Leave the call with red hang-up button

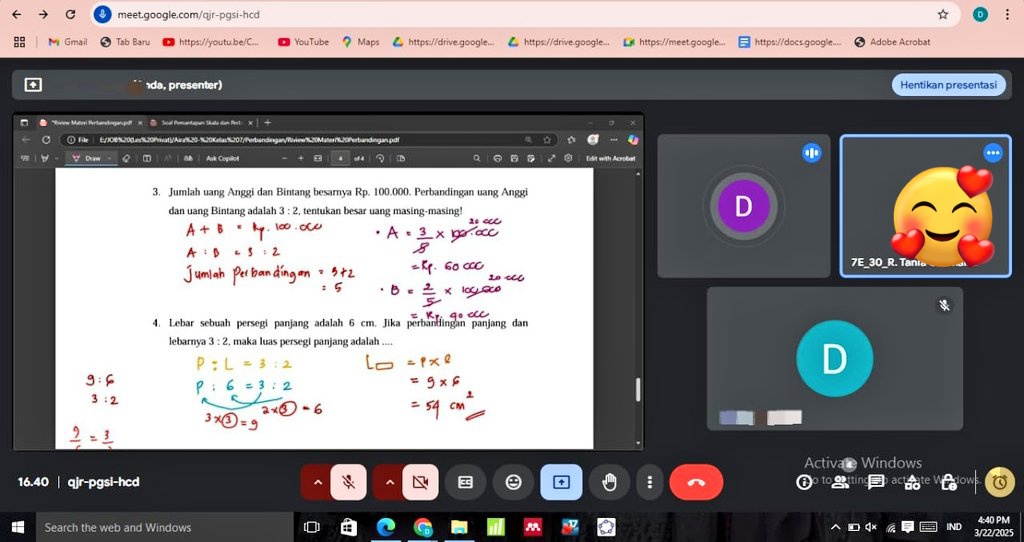[696, 482]
